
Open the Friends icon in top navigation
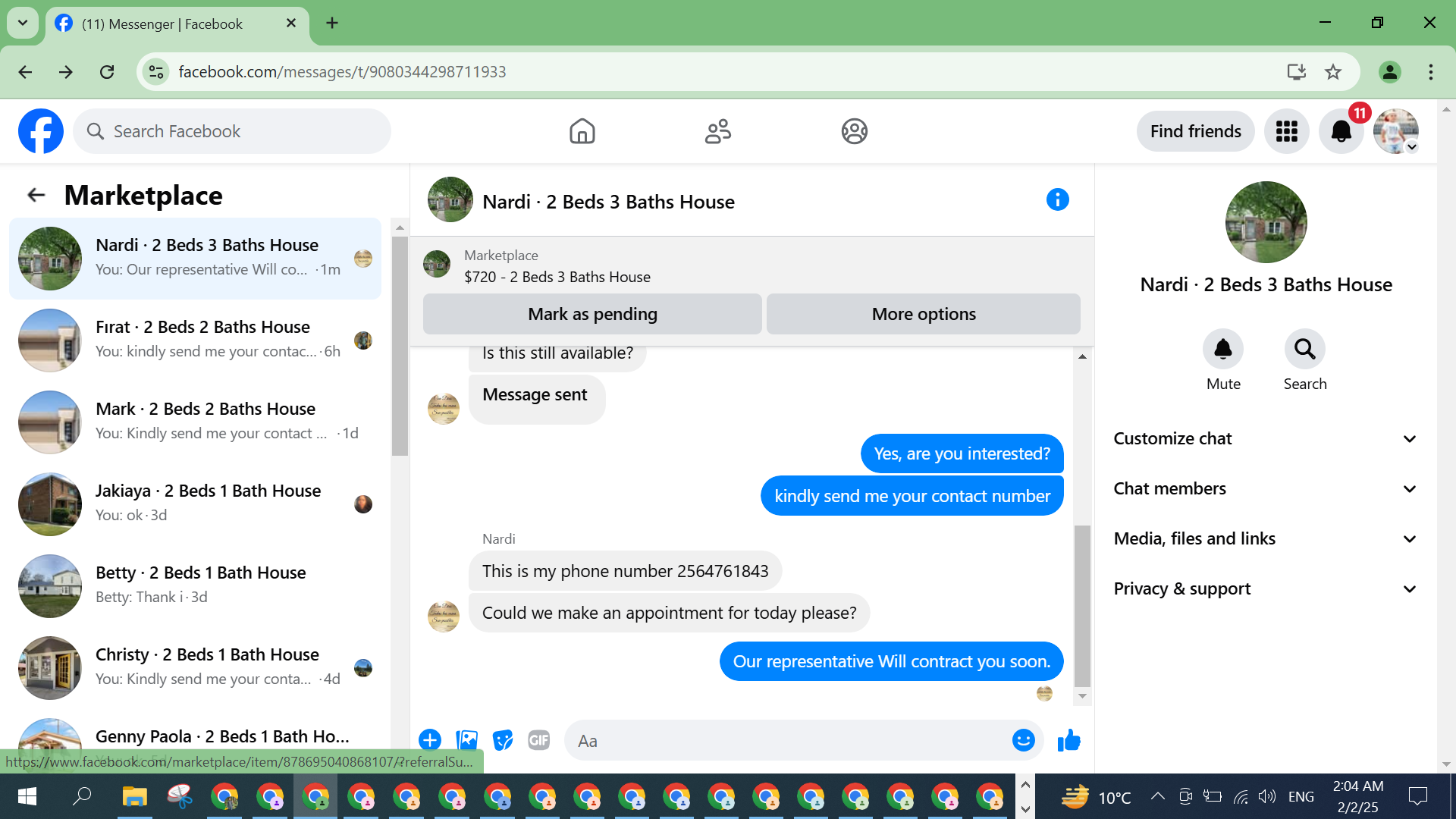[x=717, y=131]
